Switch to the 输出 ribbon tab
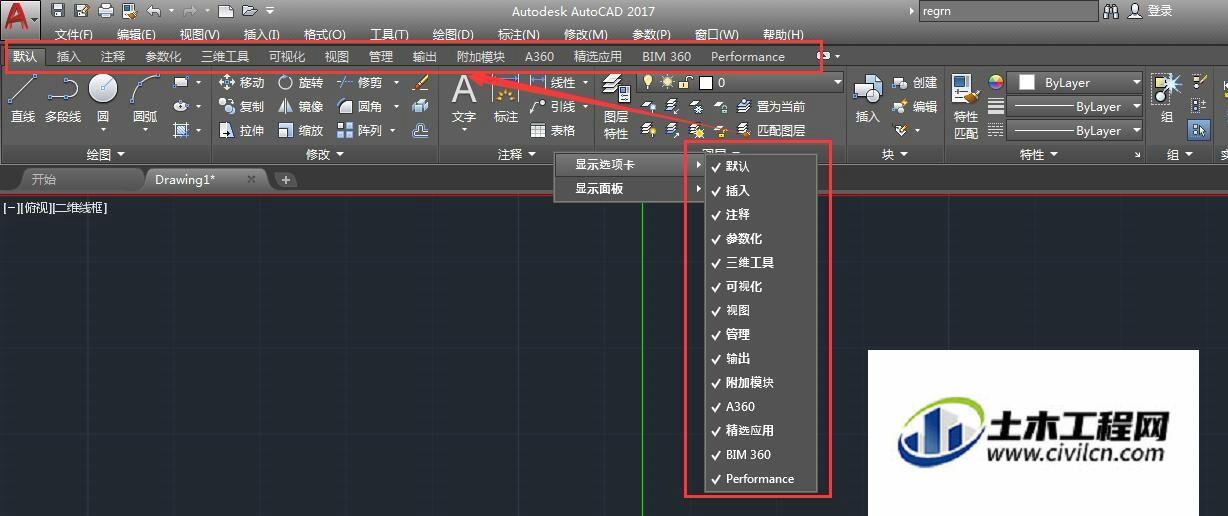 [425, 57]
